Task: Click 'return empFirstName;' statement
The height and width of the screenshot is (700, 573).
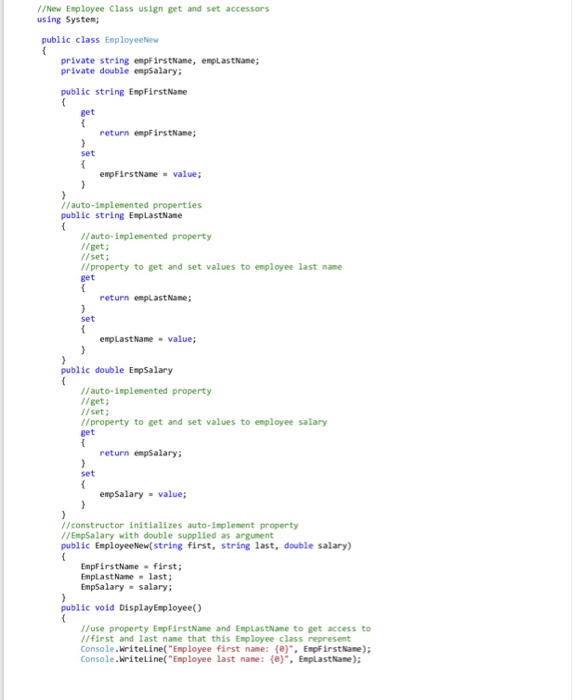Action: (148, 133)
